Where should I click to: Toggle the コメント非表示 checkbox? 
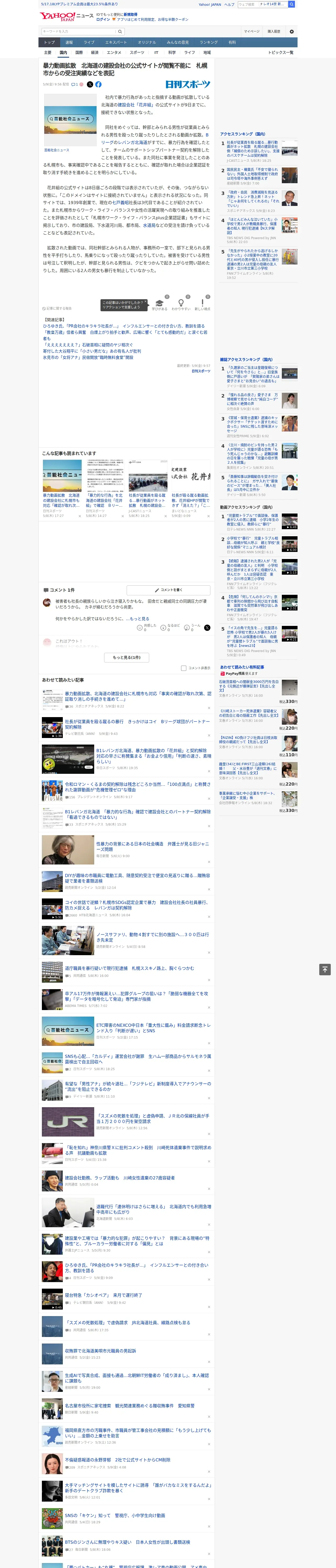click(183, 668)
